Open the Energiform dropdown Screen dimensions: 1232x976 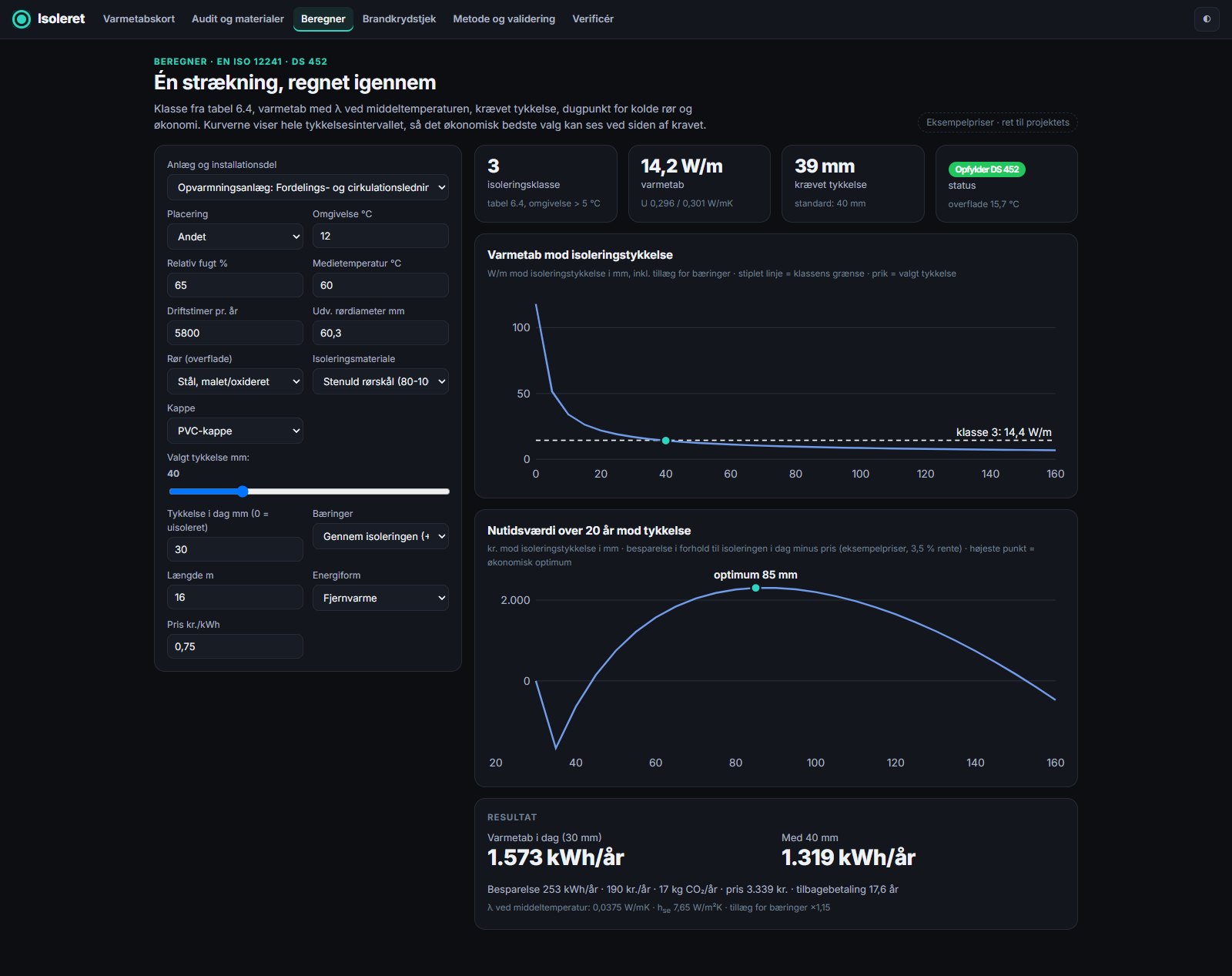pyautogui.click(x=380, y=598)
